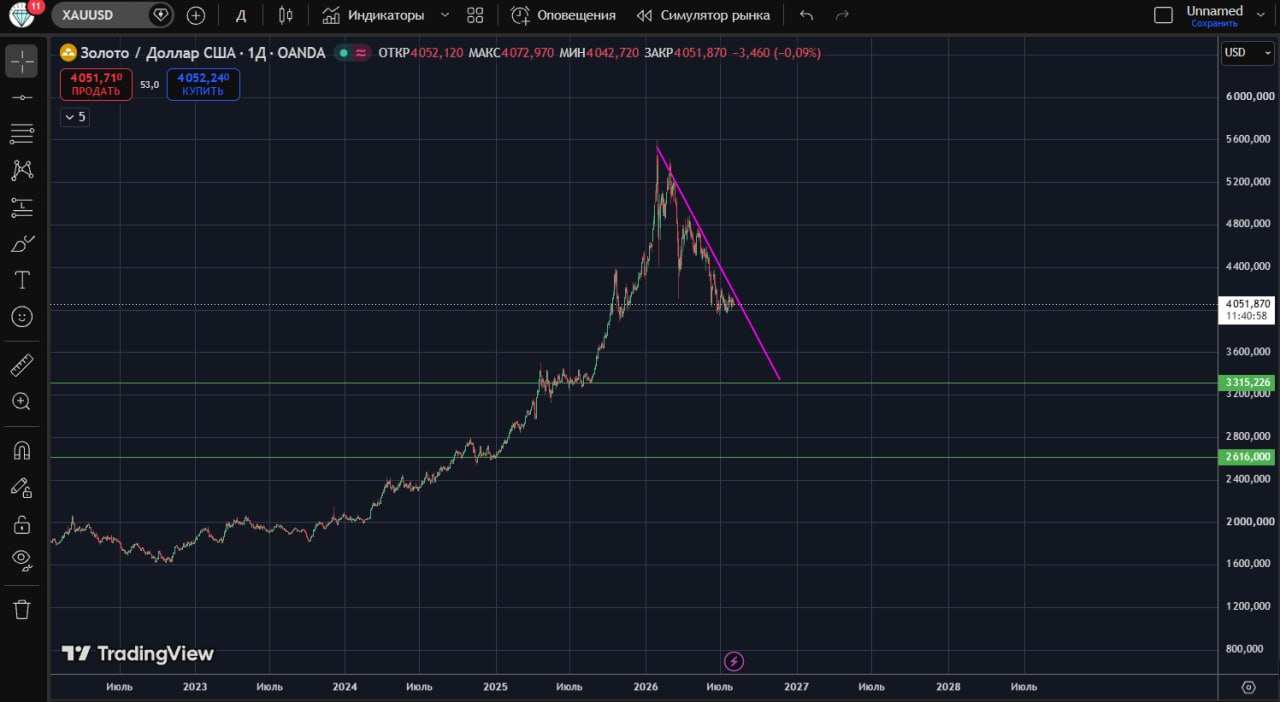1280x702 pixels.
Task: Lock all drawing tools
Action: pyautogui.click(x=22, y=524)
